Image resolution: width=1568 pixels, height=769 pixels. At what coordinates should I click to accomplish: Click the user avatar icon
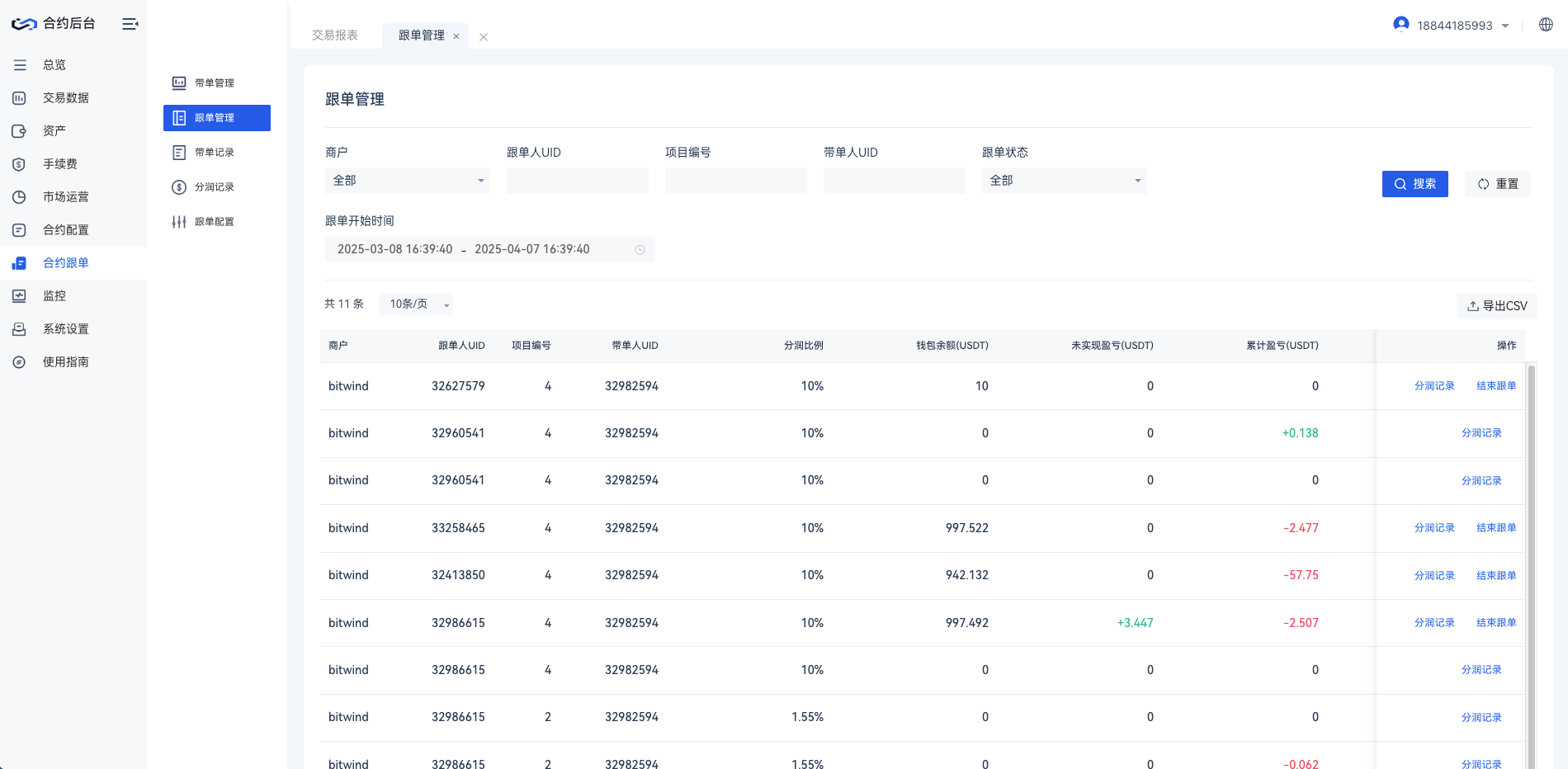[1401, 24]
